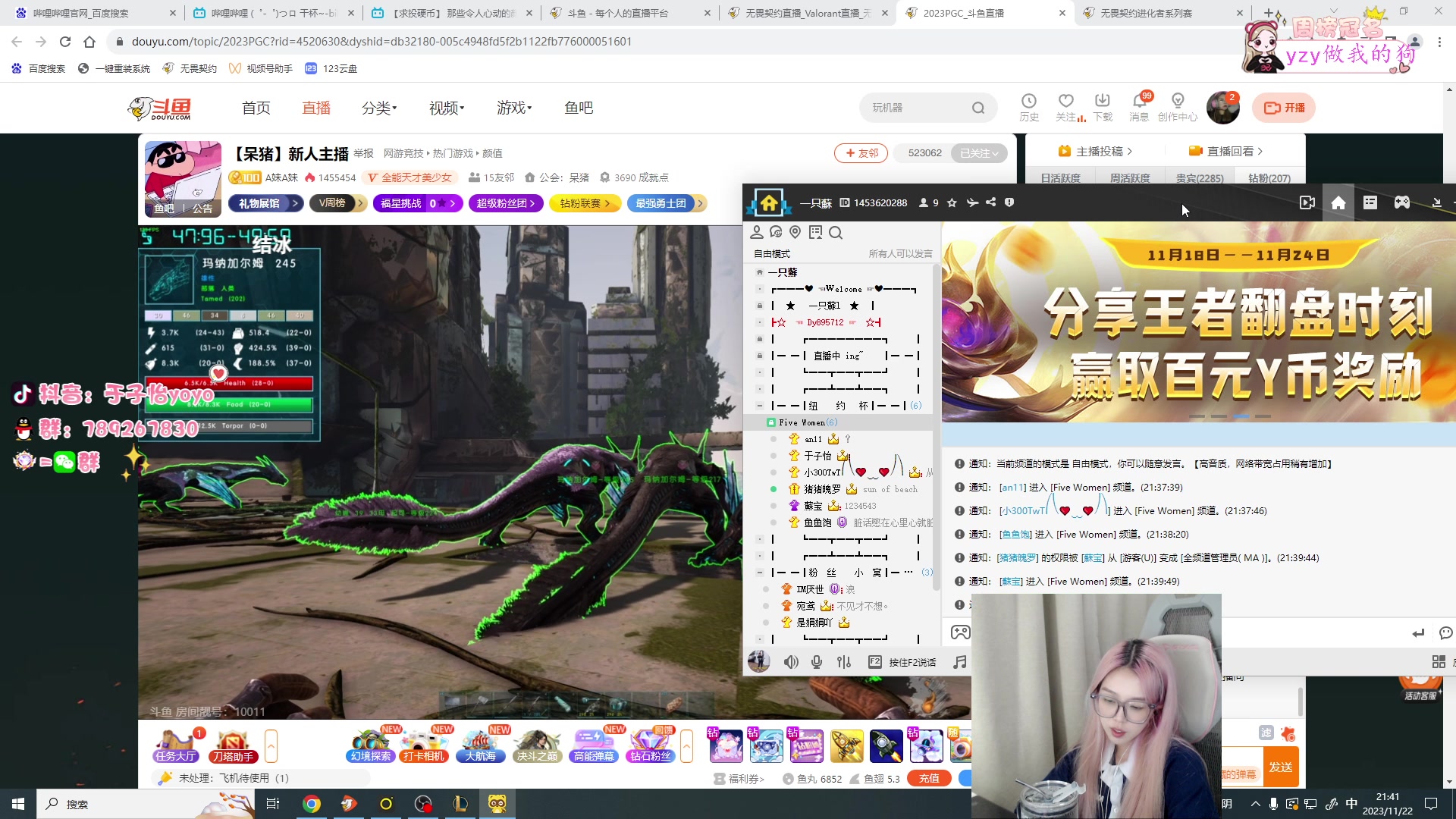Expand the 分类 dropdown menu

click(x=379, y=108)
